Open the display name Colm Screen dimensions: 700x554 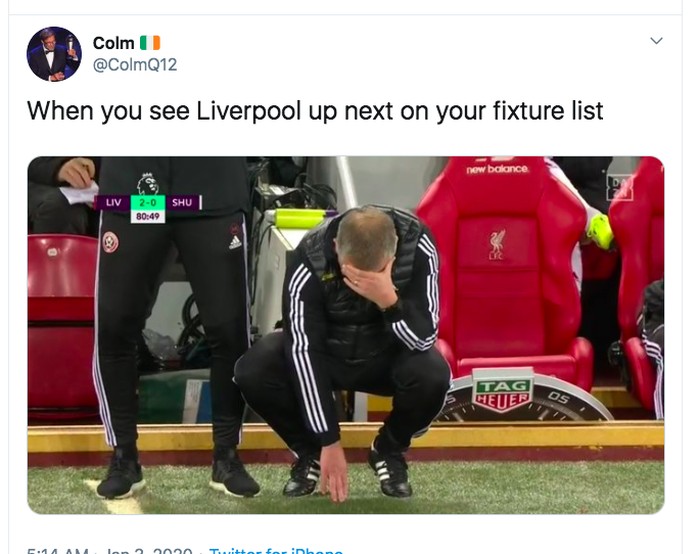(113, 43)
